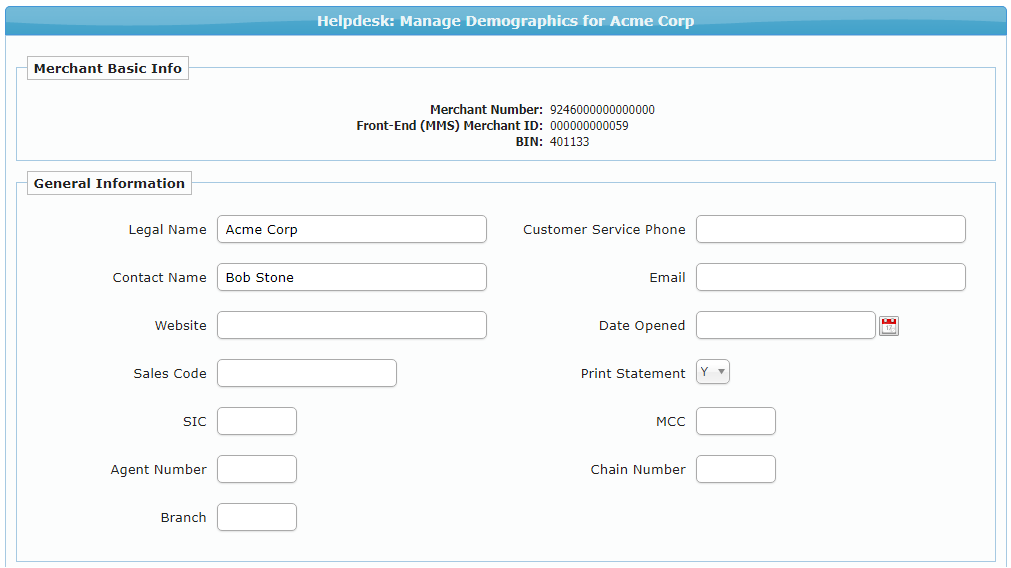Click the Customer Service Phone field
Viewport: 1011px width, 568px height.
click(830, 229)
